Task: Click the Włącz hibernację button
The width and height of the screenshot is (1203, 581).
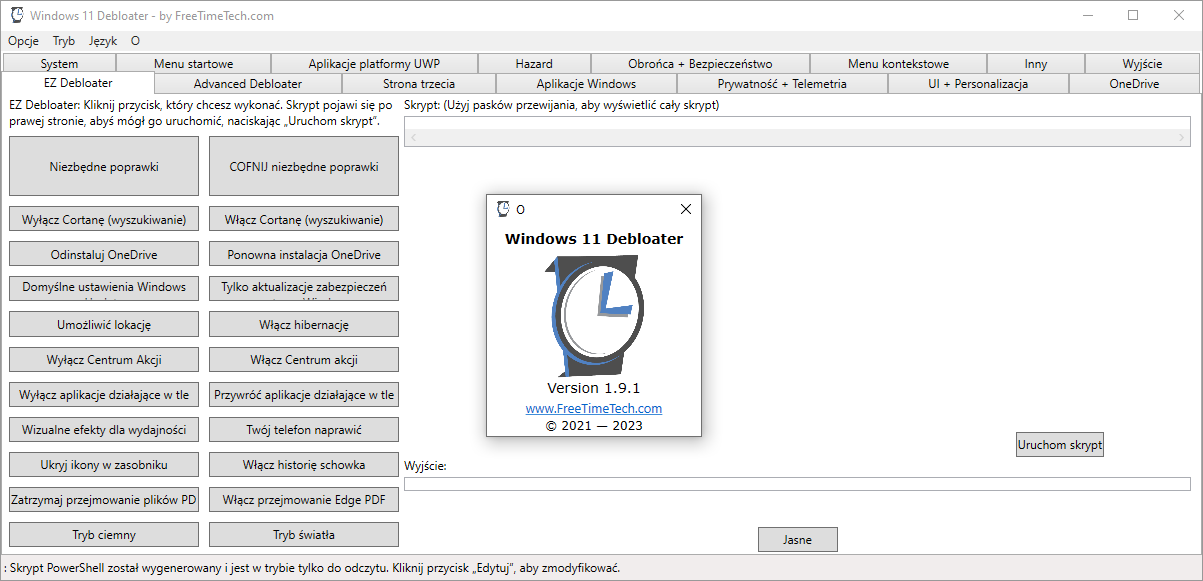Action: [x=304, y=324]
